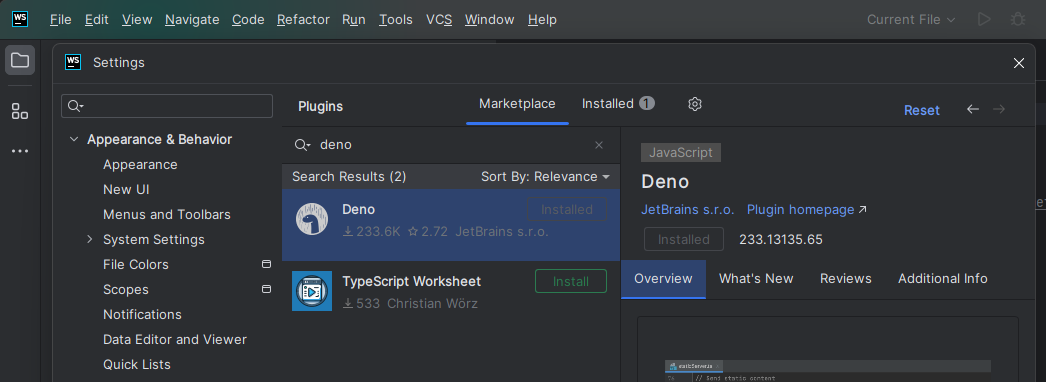Focus the settings search field
This screenshot has height=382, width=1046.
[167, 106]
